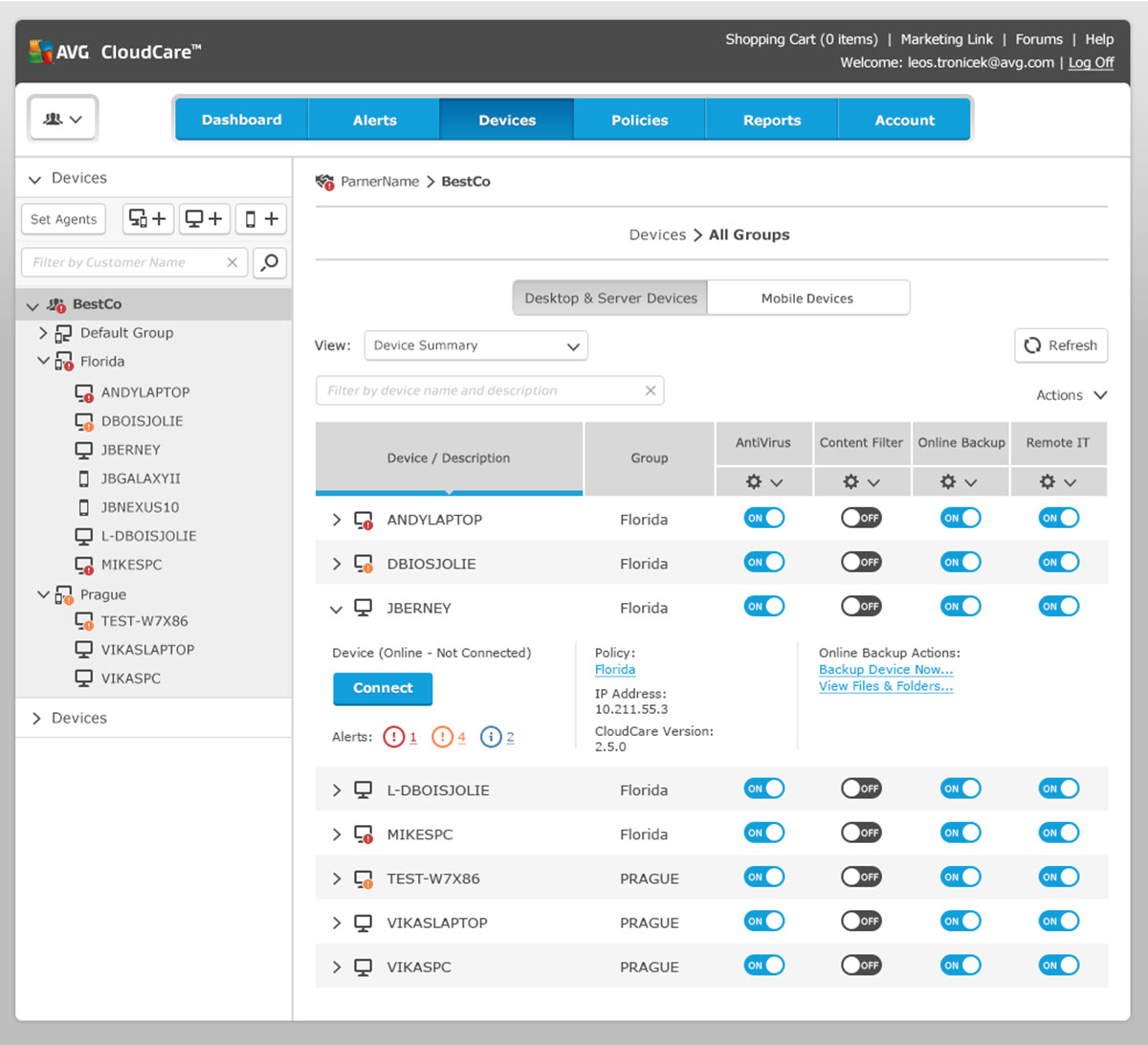Click the monitor icon in MIKESPC table row
Image resolution: width=1148 pixels, height=1045 pixels.
pos(364,834)
